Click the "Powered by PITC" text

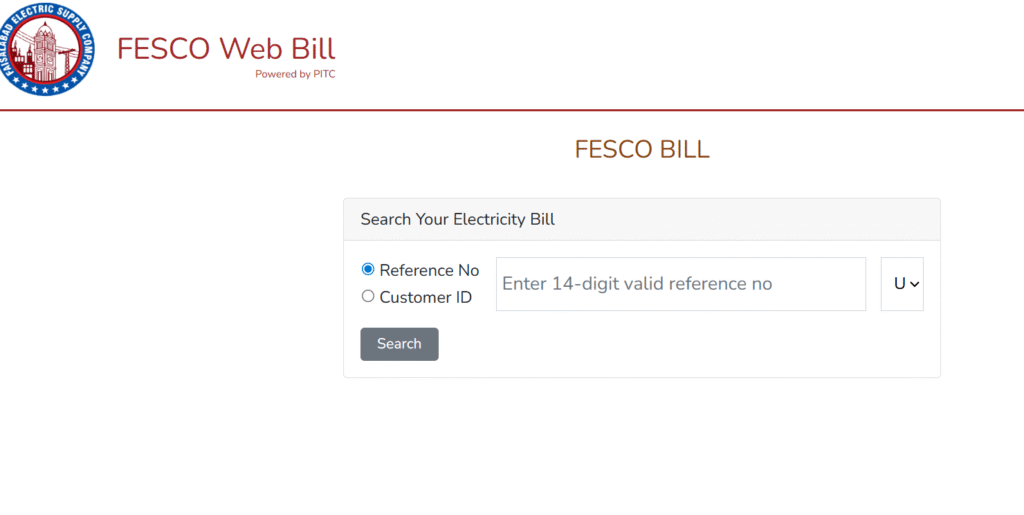(295, 74)
